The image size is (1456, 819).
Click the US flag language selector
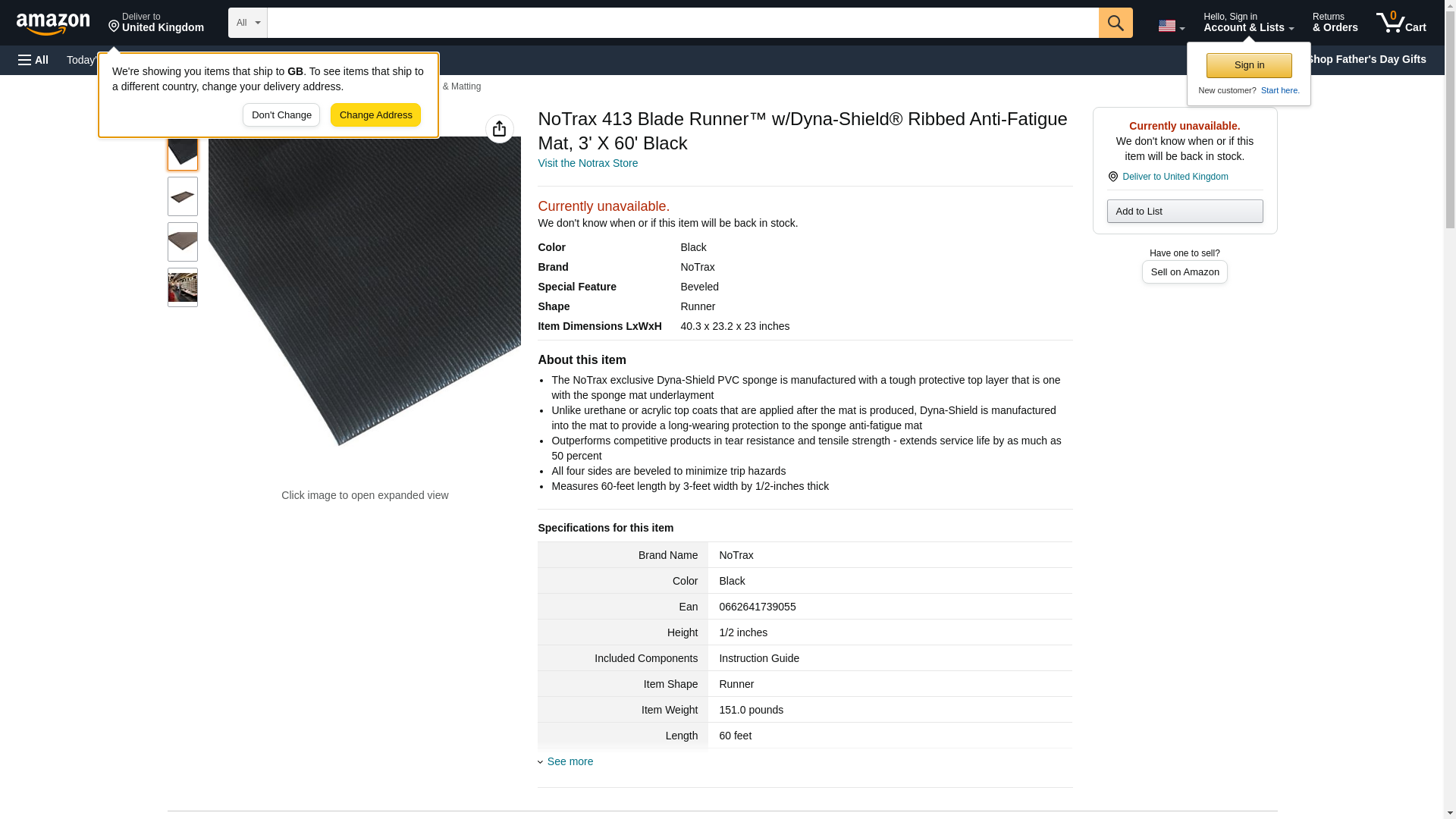click(x=1171, y=26)
